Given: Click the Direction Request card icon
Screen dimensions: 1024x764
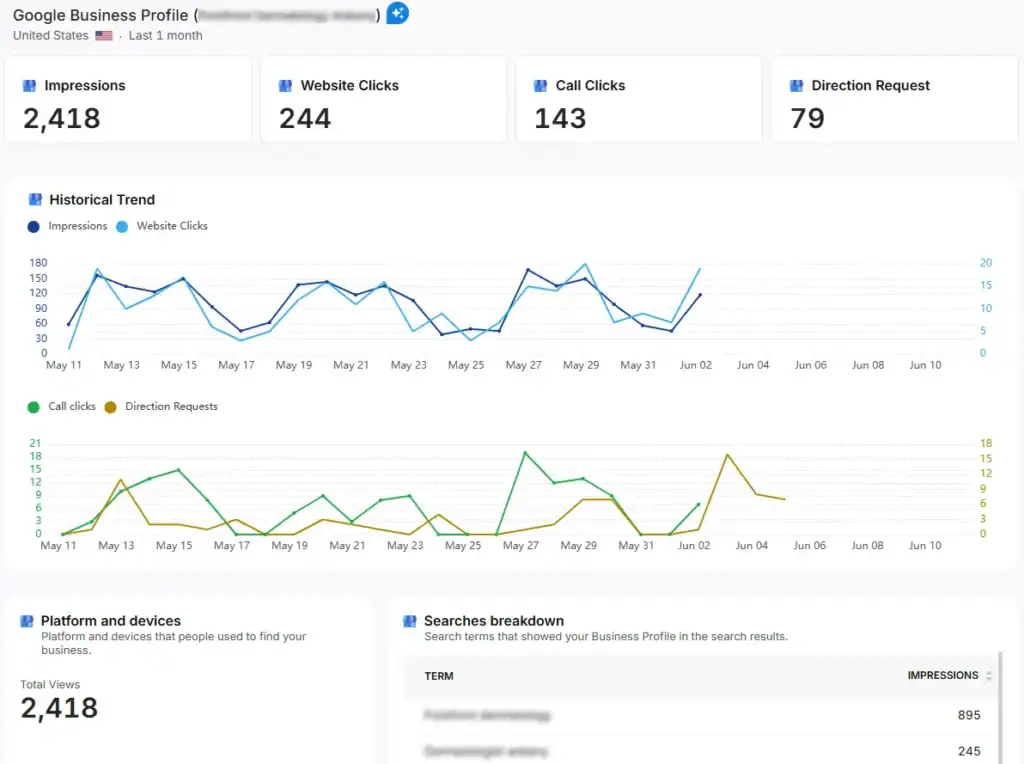Looking at the screenshot, I should pyautogui.click(x=795, y=85).
